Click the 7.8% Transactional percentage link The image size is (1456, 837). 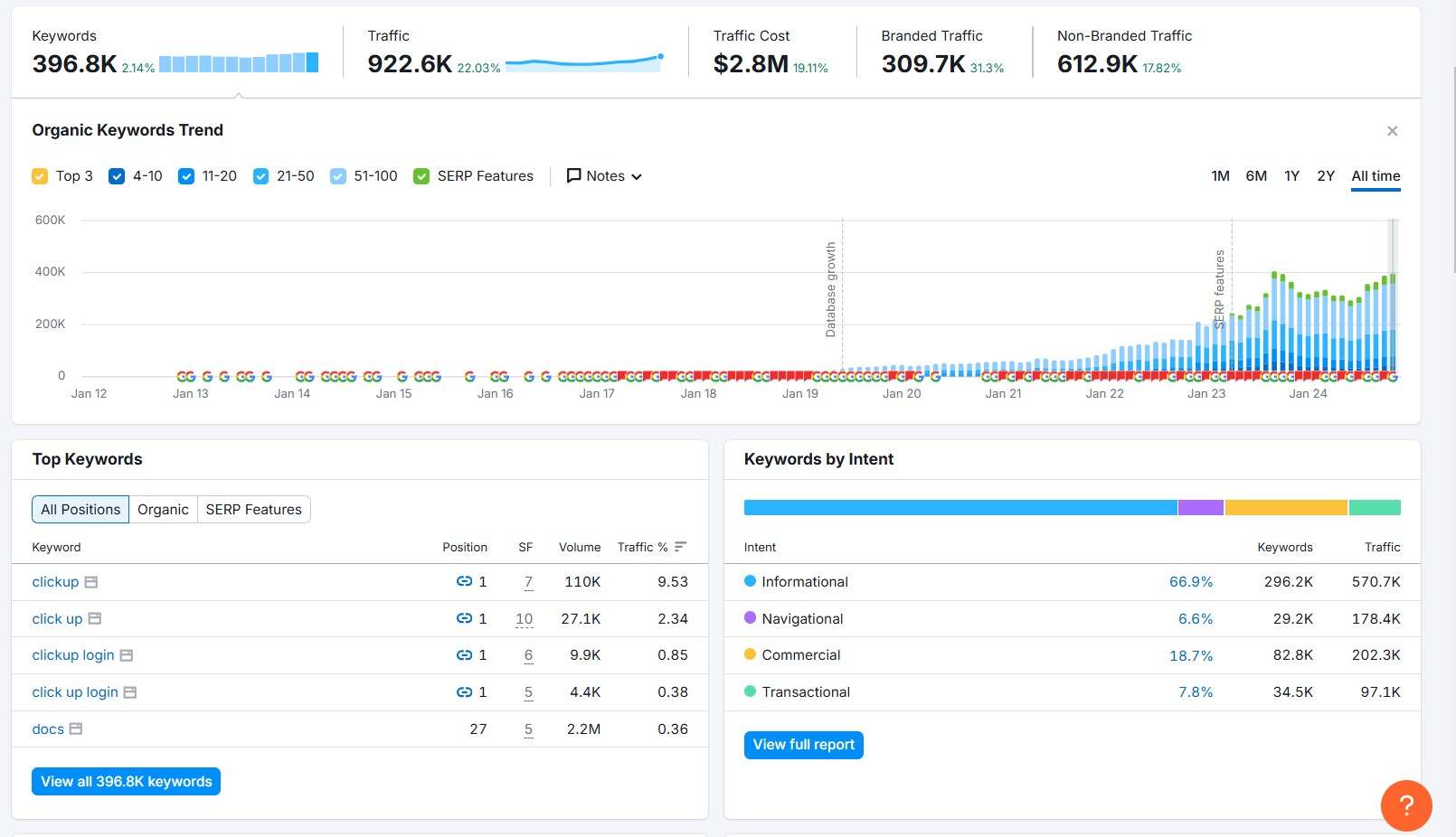(x=1196, y=692)
